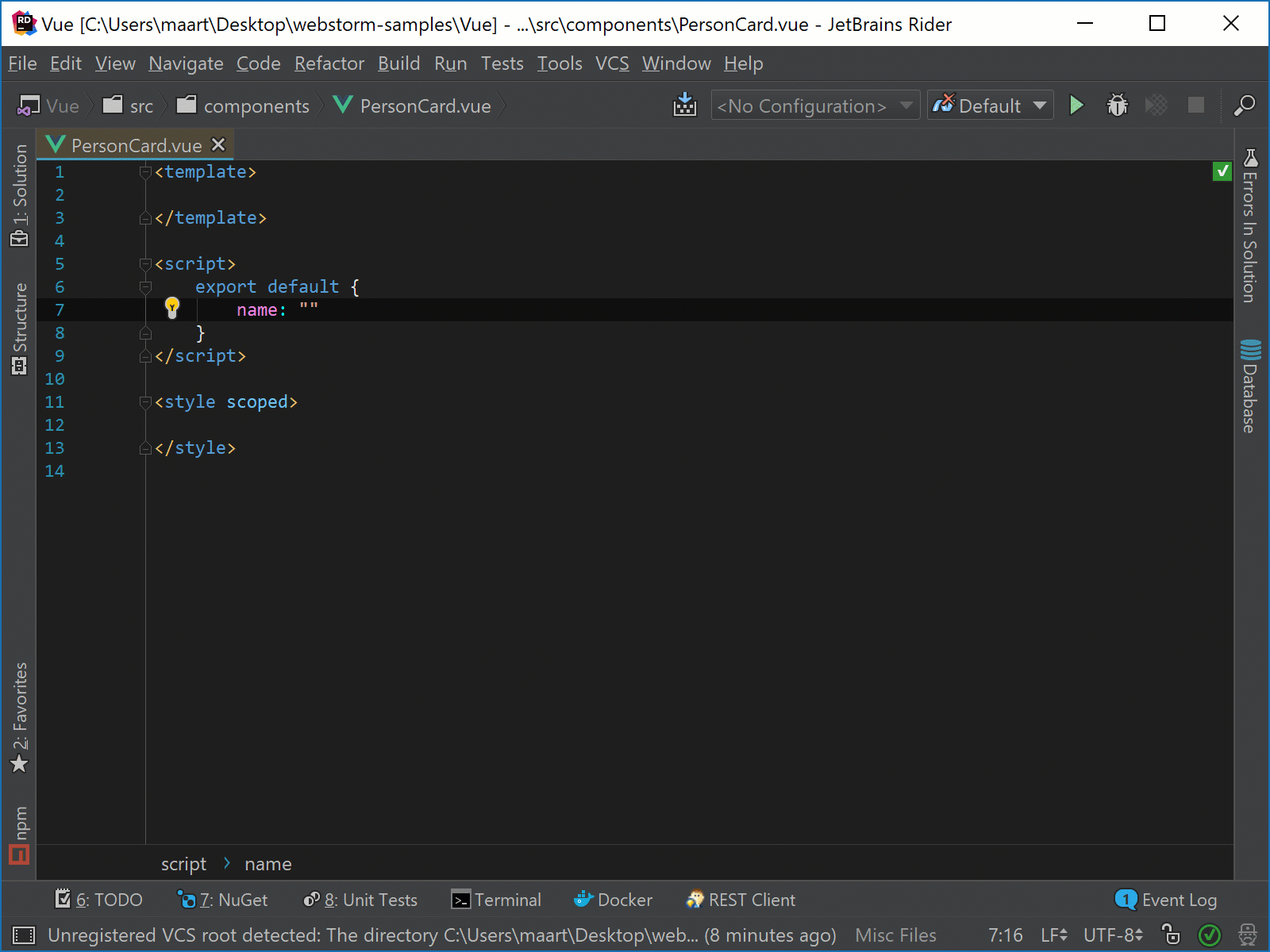Open the Refactor menu
Image resolution: width=1270 pixels, height=952 pixels.
point(329,63)
